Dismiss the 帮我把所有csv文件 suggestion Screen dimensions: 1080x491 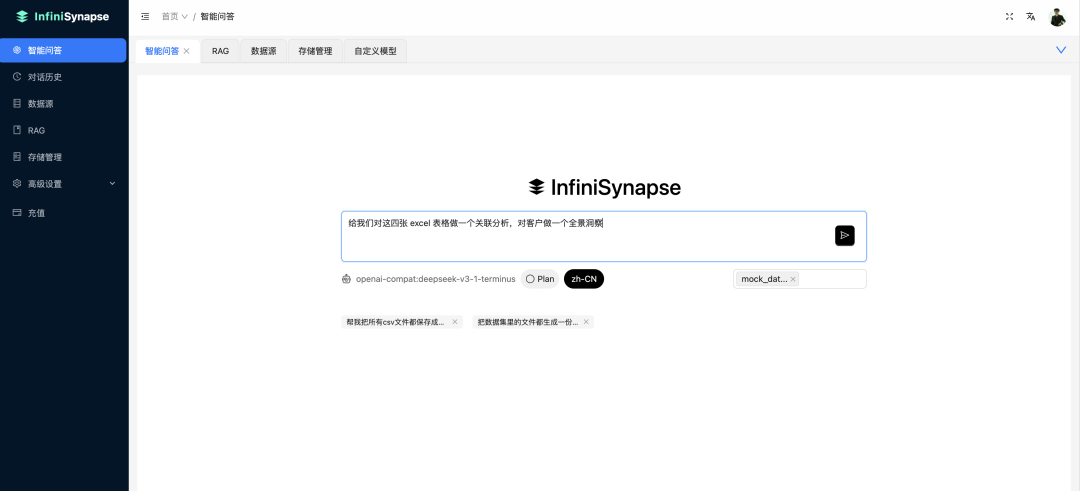tap(455, 322)
